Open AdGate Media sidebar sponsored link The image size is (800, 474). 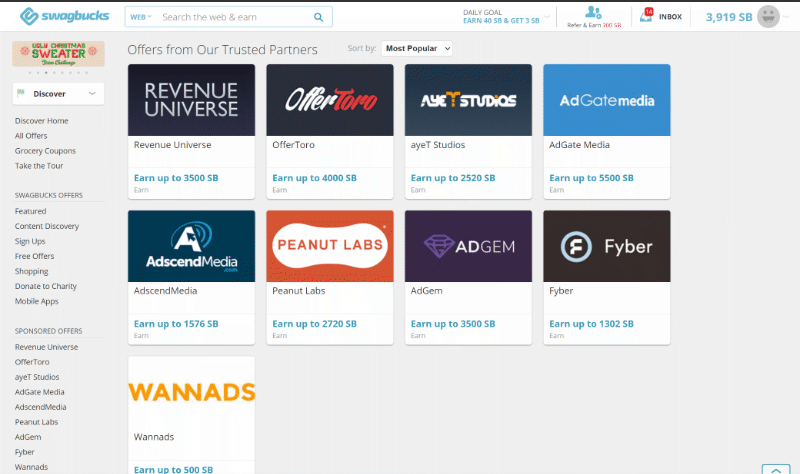pyautogui.click(x=39, y=392)
